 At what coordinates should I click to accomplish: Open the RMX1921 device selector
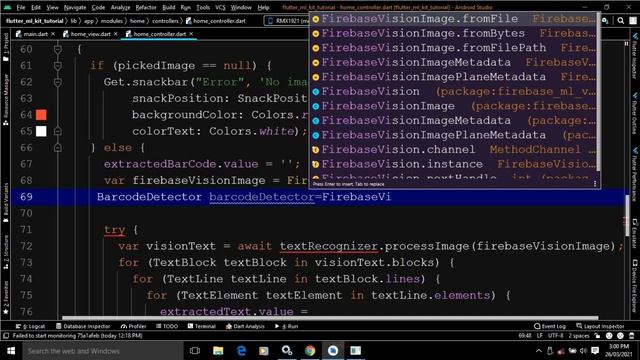click(x=287, y=21)
